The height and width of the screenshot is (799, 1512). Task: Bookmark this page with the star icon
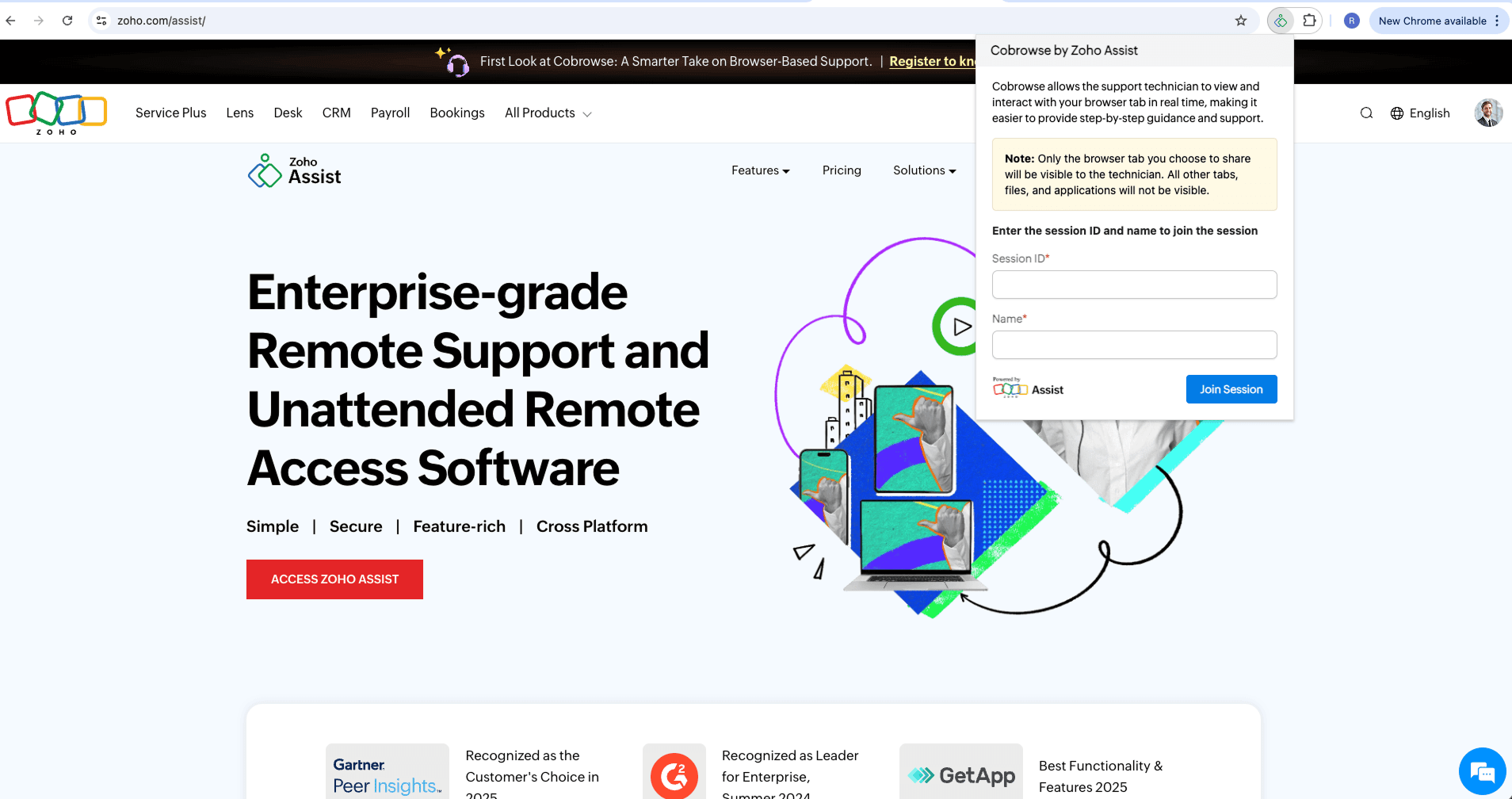pos(1241,21)
